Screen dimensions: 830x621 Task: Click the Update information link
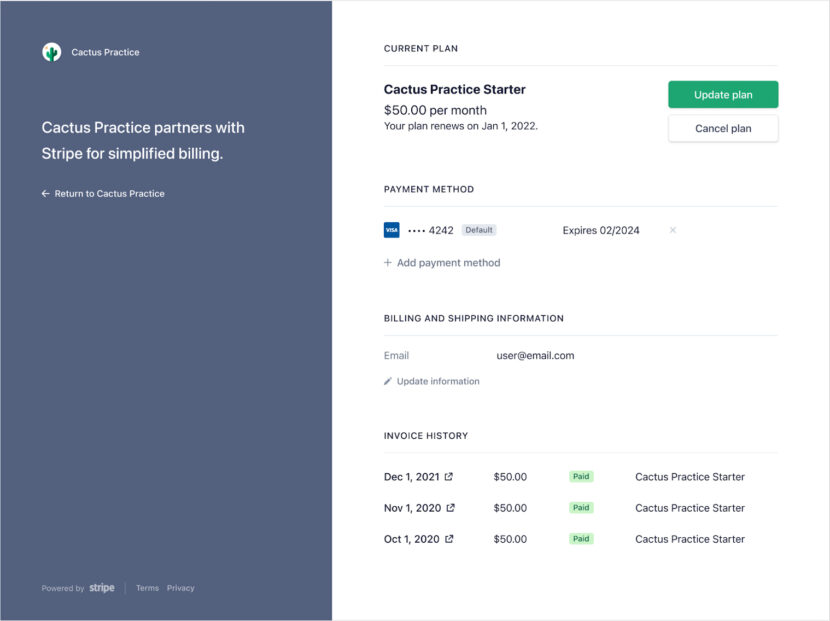[436, 381]
